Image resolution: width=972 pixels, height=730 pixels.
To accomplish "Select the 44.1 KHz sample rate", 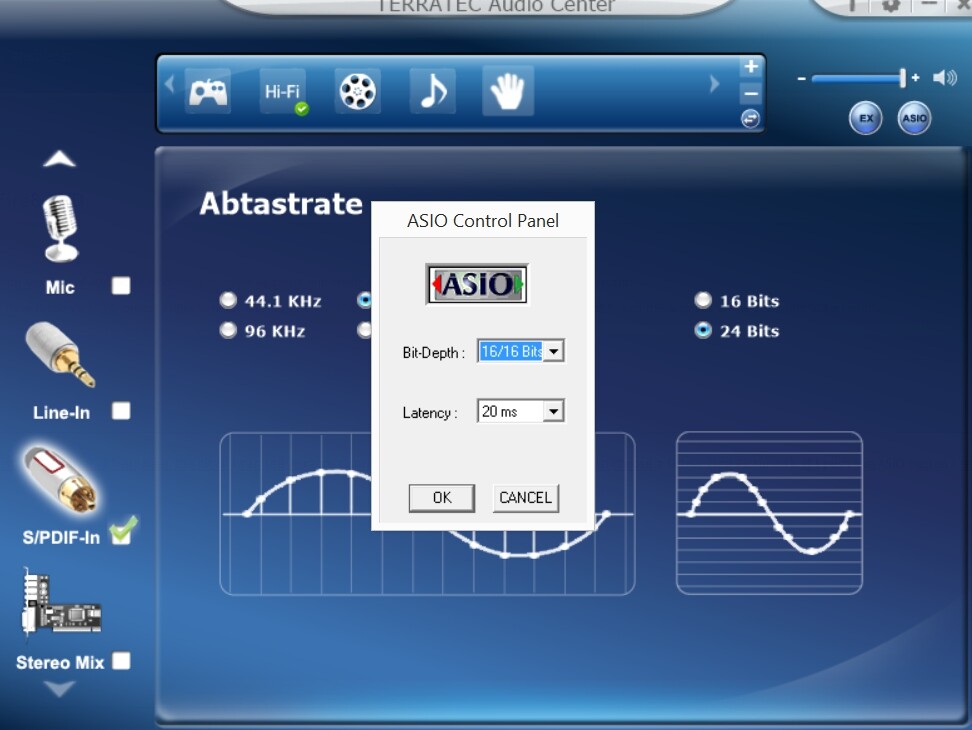I will point(229,300).
